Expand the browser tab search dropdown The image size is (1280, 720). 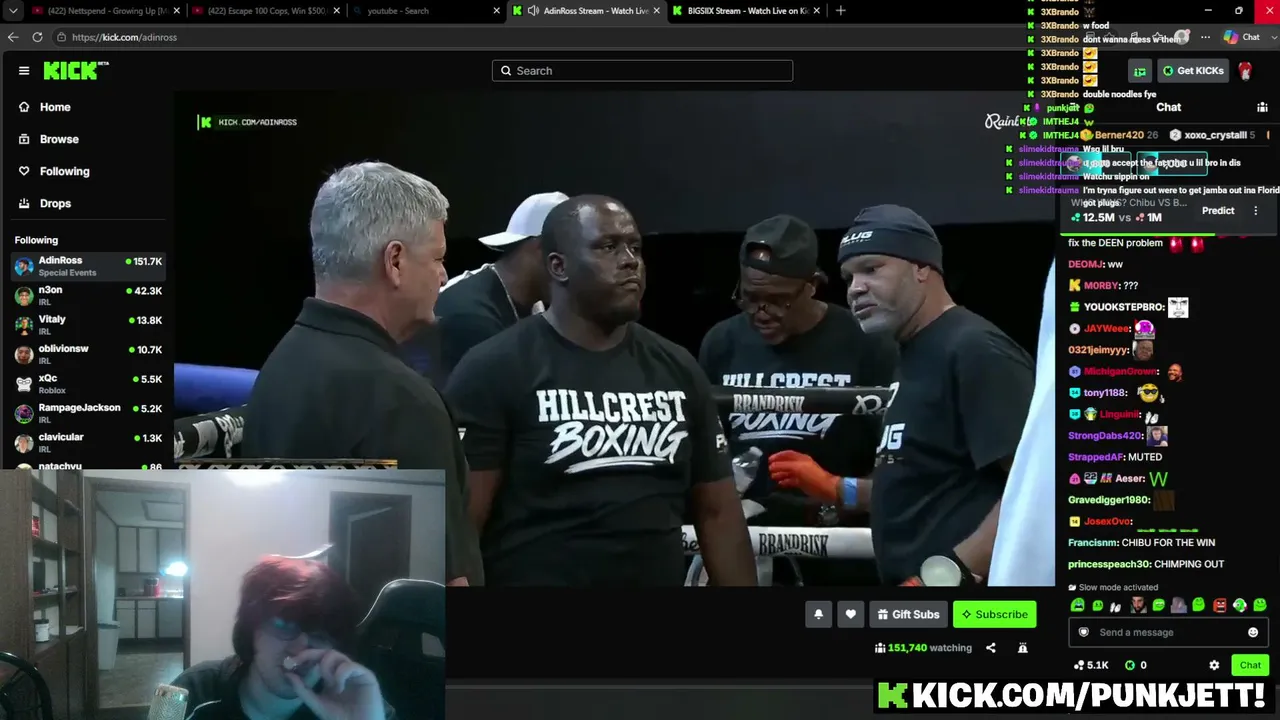(x=11, y=11)
